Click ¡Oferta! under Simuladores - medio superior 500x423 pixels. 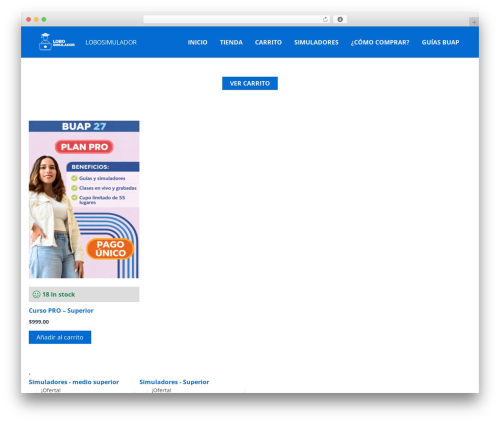(51, 390)
